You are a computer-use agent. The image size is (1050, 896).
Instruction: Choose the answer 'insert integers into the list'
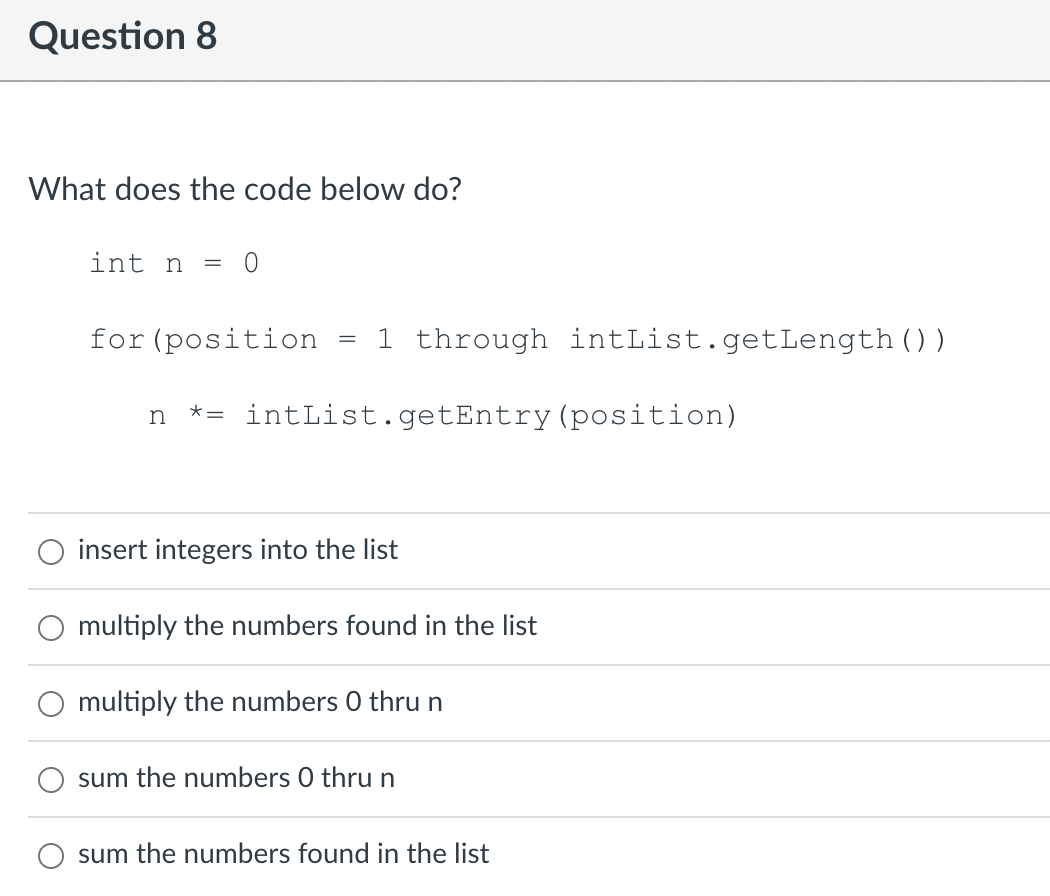coord(238,550)
